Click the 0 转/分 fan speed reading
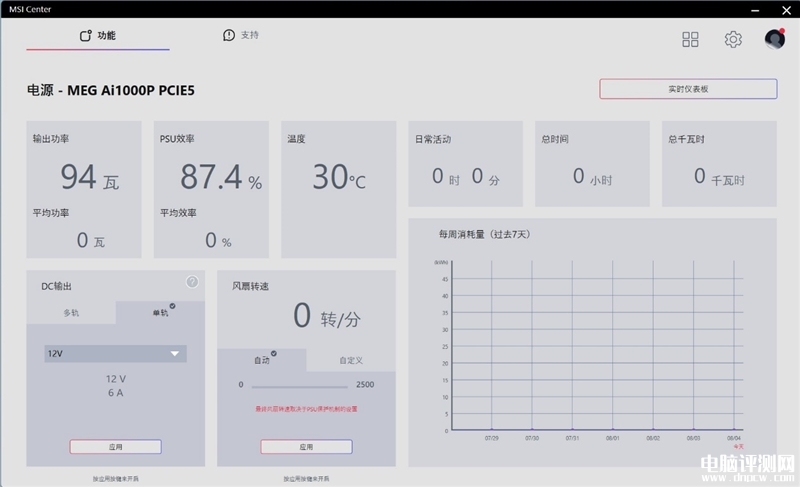This screenshot has width=800, height=487. 327,316
